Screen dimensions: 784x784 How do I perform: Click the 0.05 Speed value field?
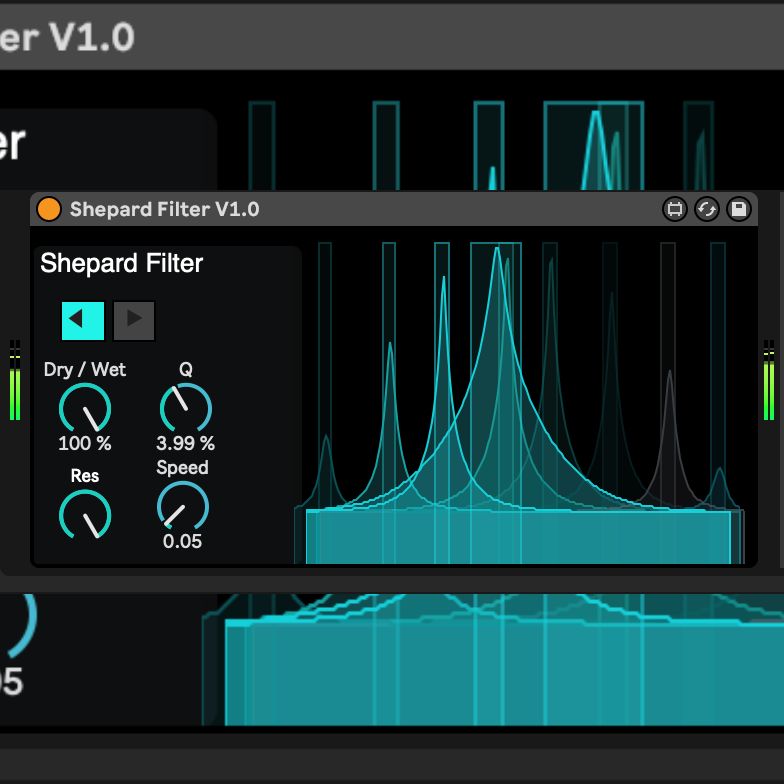click(x=183, y=541)
